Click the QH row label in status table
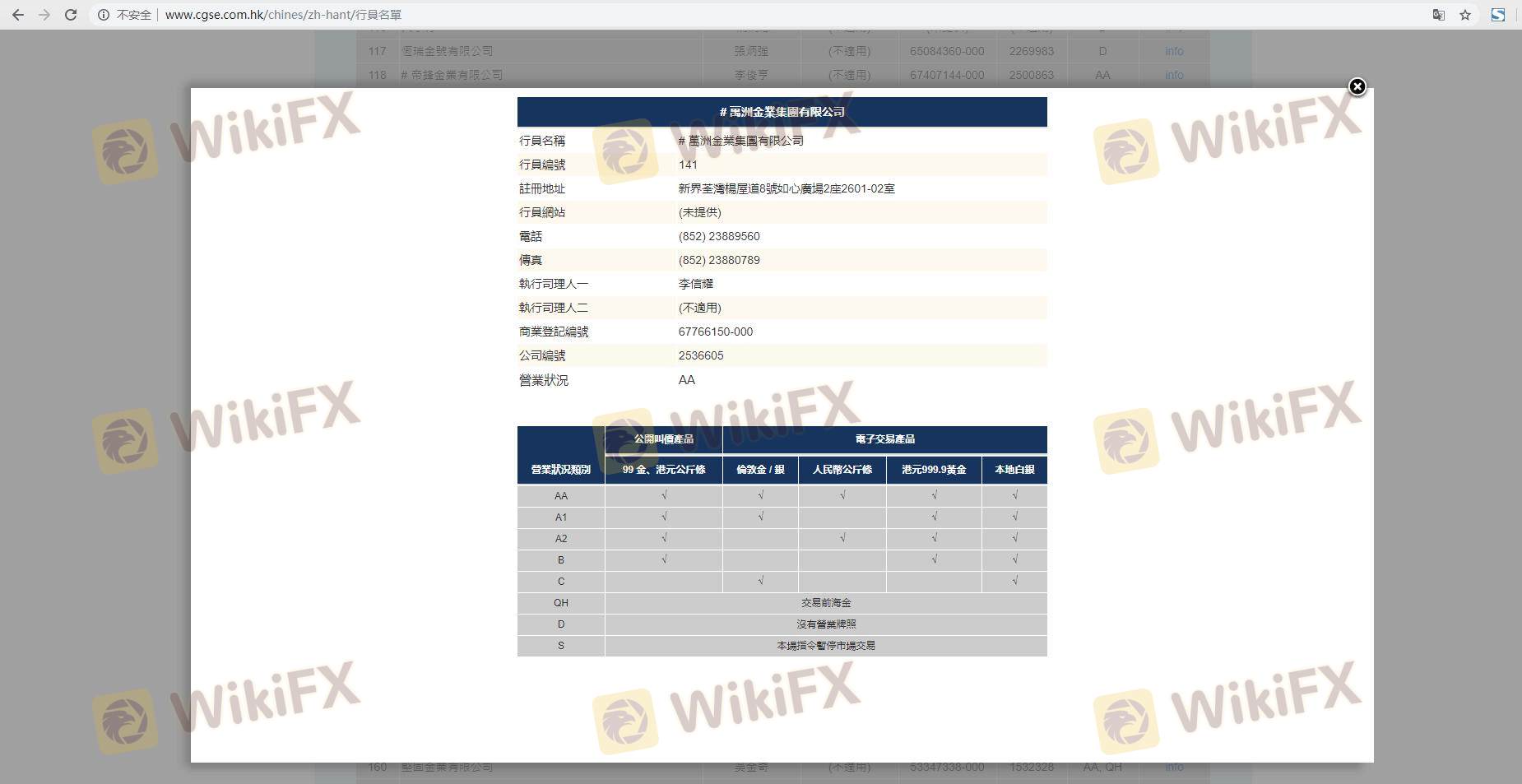Viewport: 1522px width, 784px height. [560, 603]
